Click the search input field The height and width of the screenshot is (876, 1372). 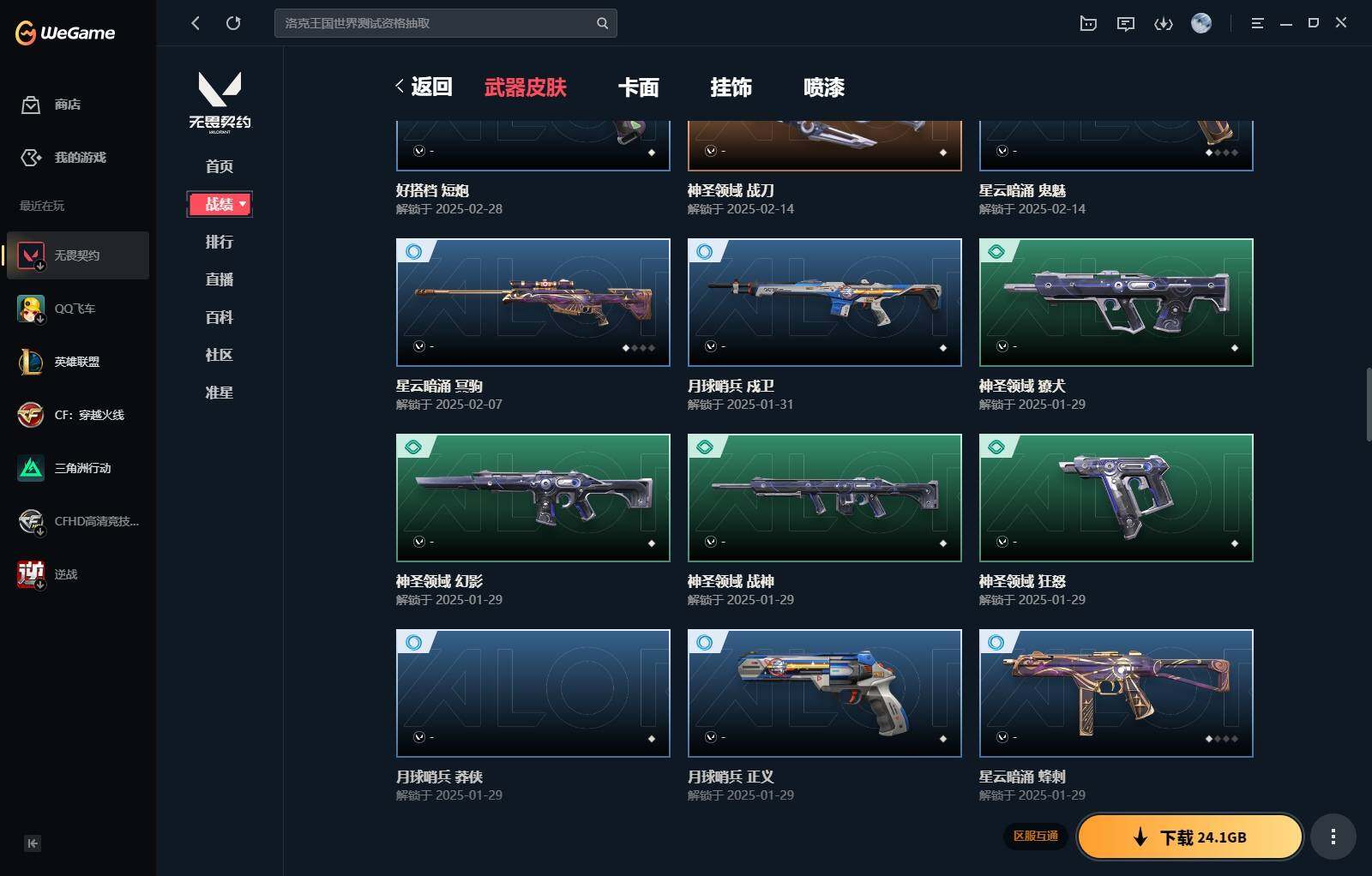[x=436, y=23]
